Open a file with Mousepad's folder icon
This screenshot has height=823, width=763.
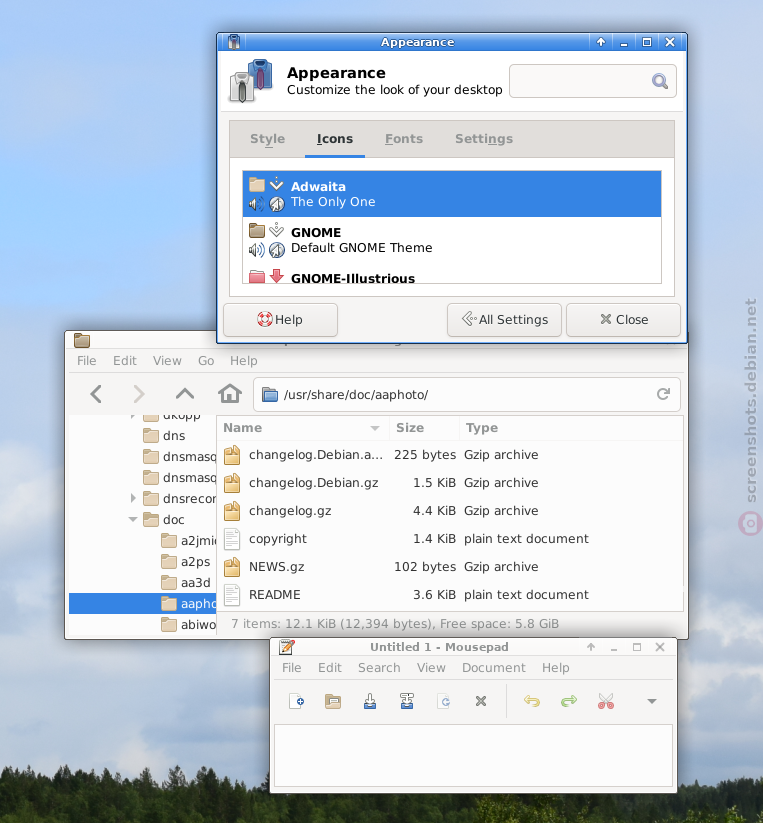tap(333, 701)
